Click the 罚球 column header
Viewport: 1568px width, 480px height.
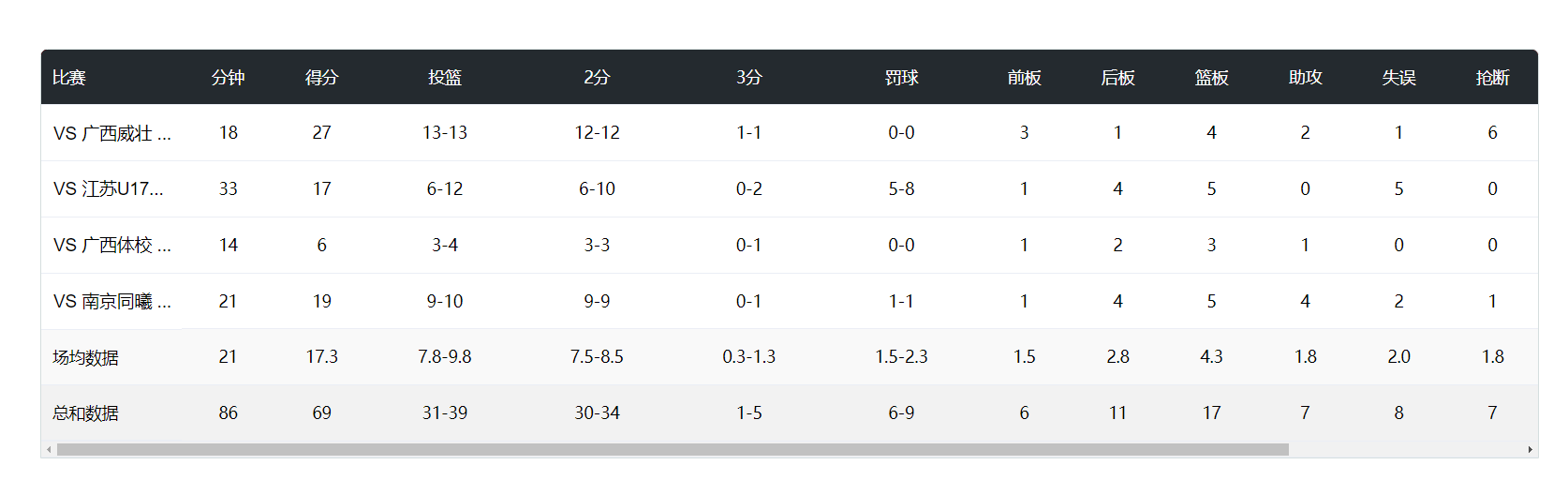pyautogui.click(x=901, y=78)
